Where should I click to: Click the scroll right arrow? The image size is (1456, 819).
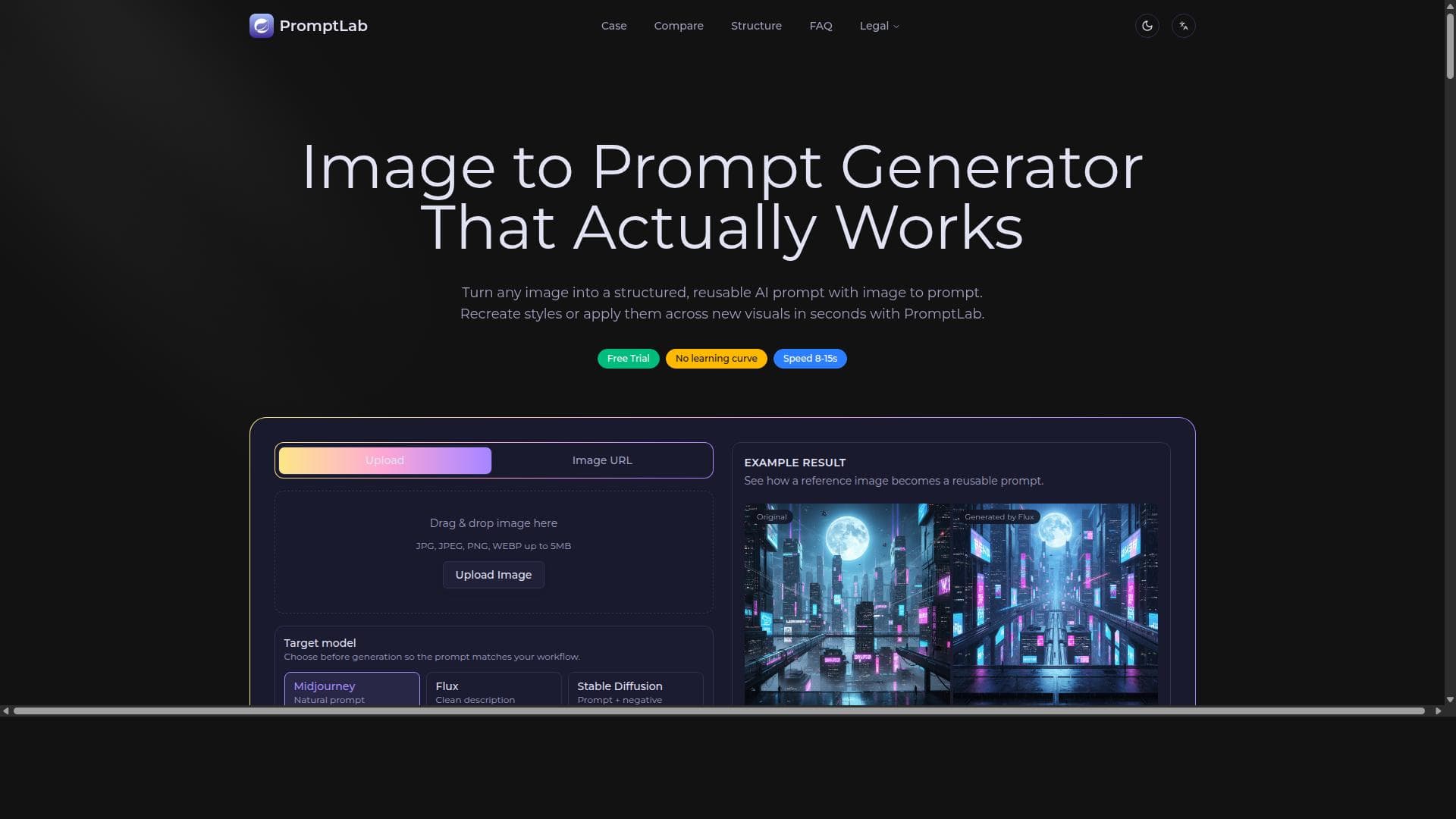click(1438, 711)
